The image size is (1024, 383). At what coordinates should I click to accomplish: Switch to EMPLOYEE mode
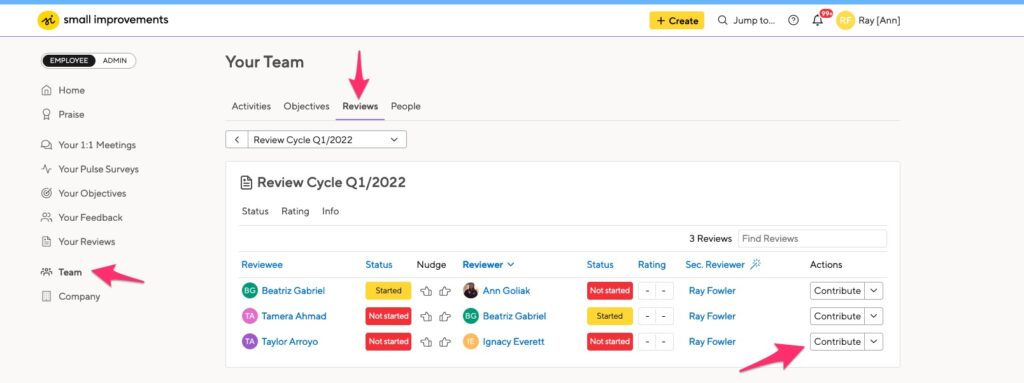click(x=69, y=61)
